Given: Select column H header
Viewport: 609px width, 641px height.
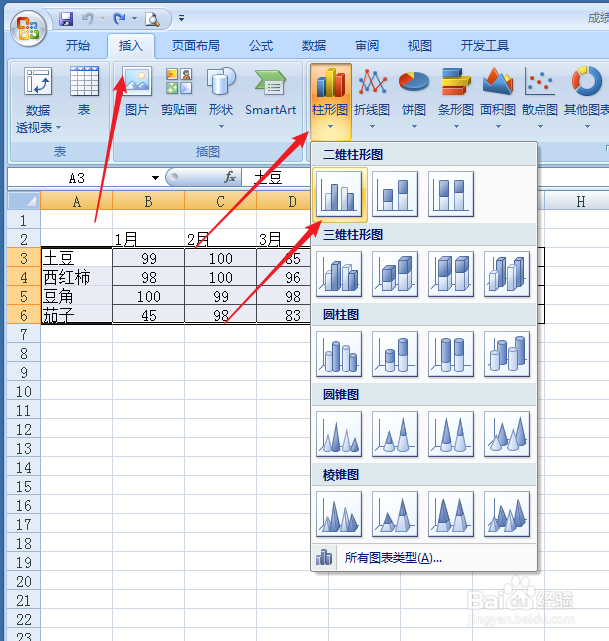Looking at the screenshot, I should click(580, 201).
